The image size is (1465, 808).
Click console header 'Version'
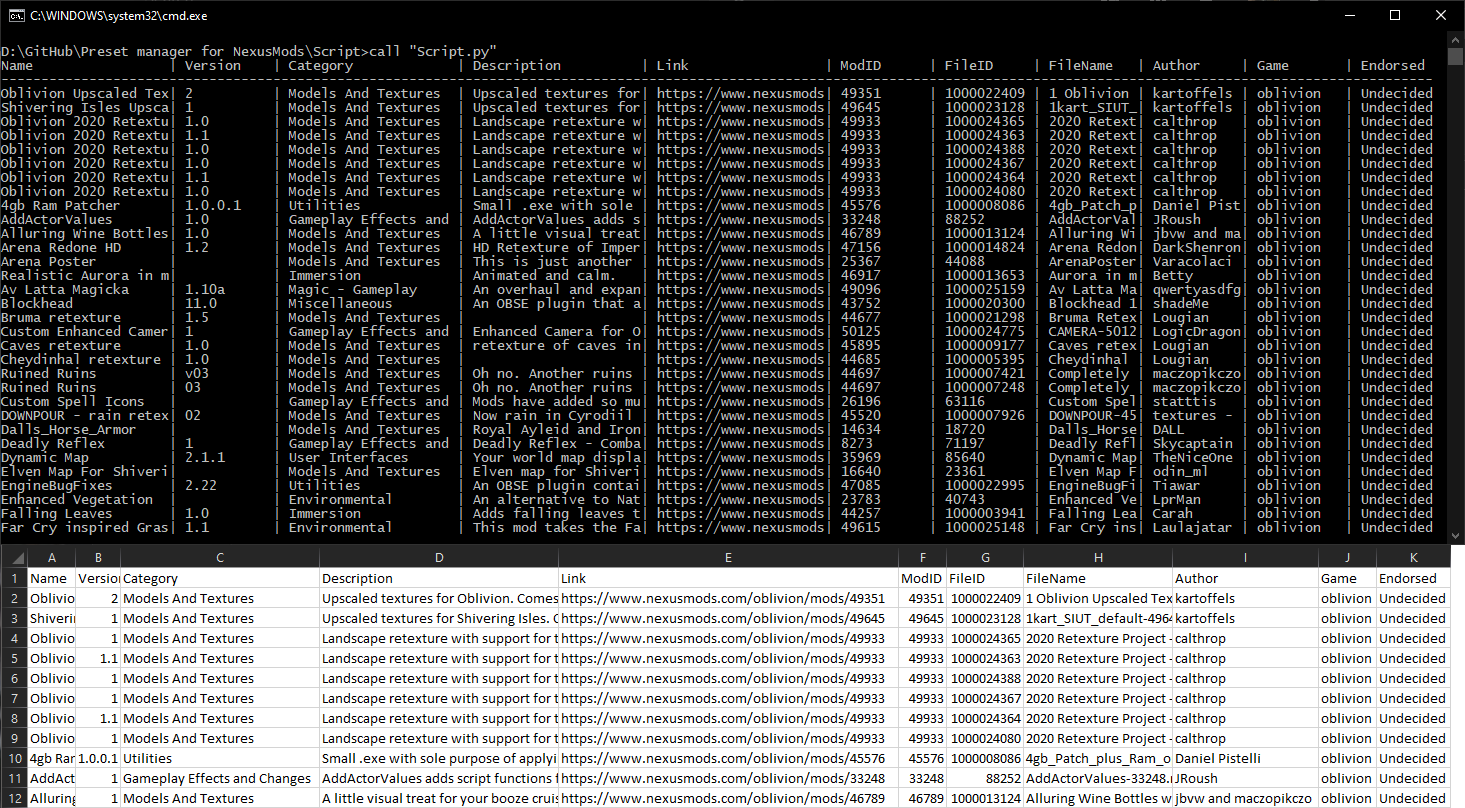(x=213, y=65)
